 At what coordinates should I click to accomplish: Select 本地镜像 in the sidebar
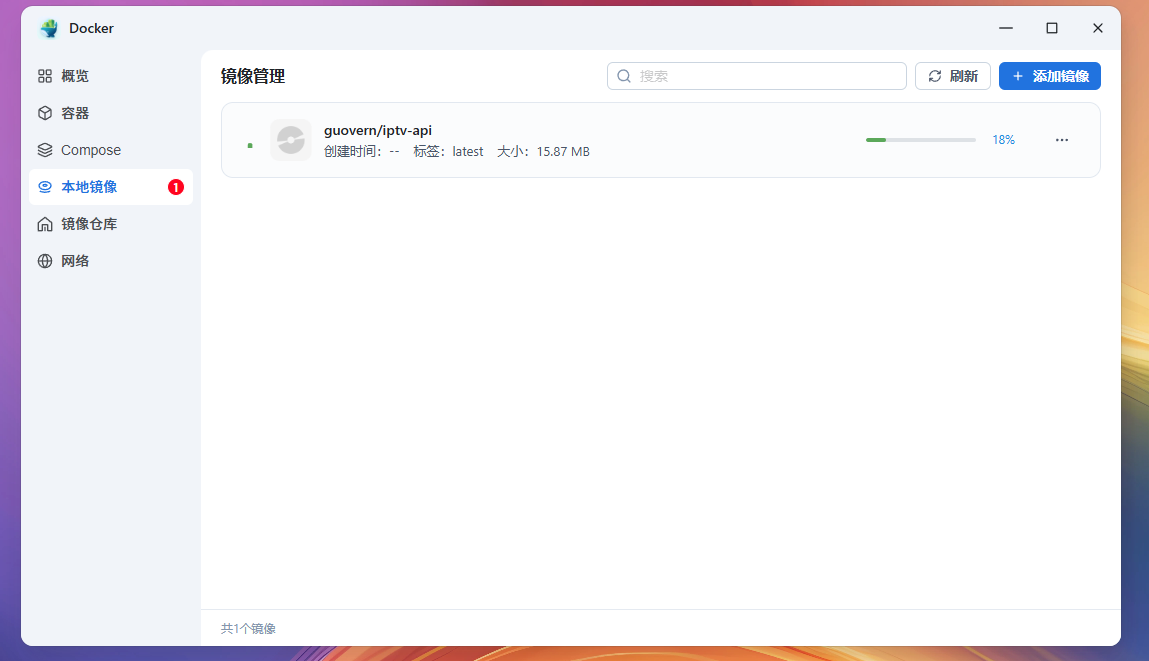(111, 187)
